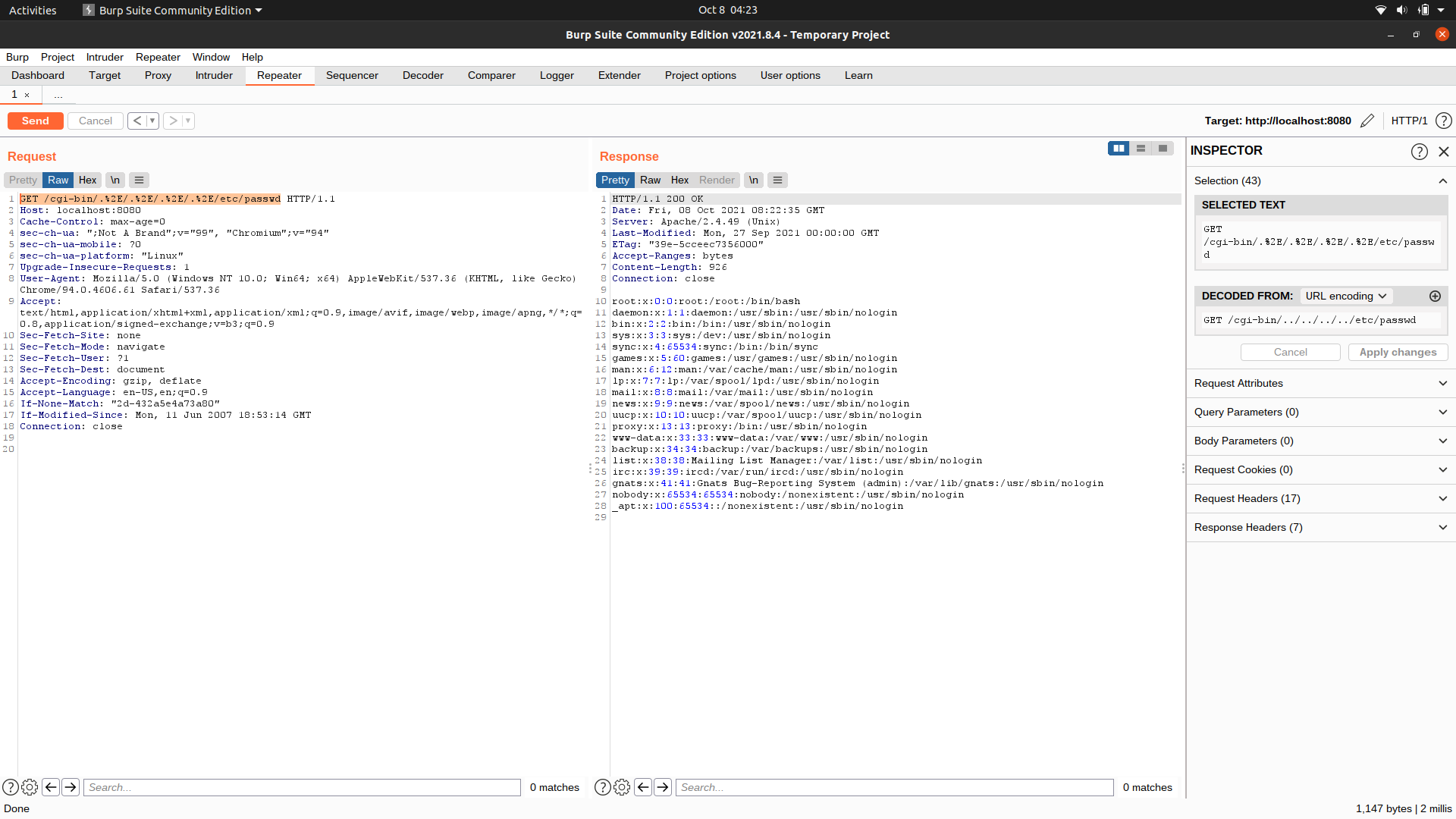Screen dimensions: 1456x819
Task: Go back in request history
Action: click(137, 121)
